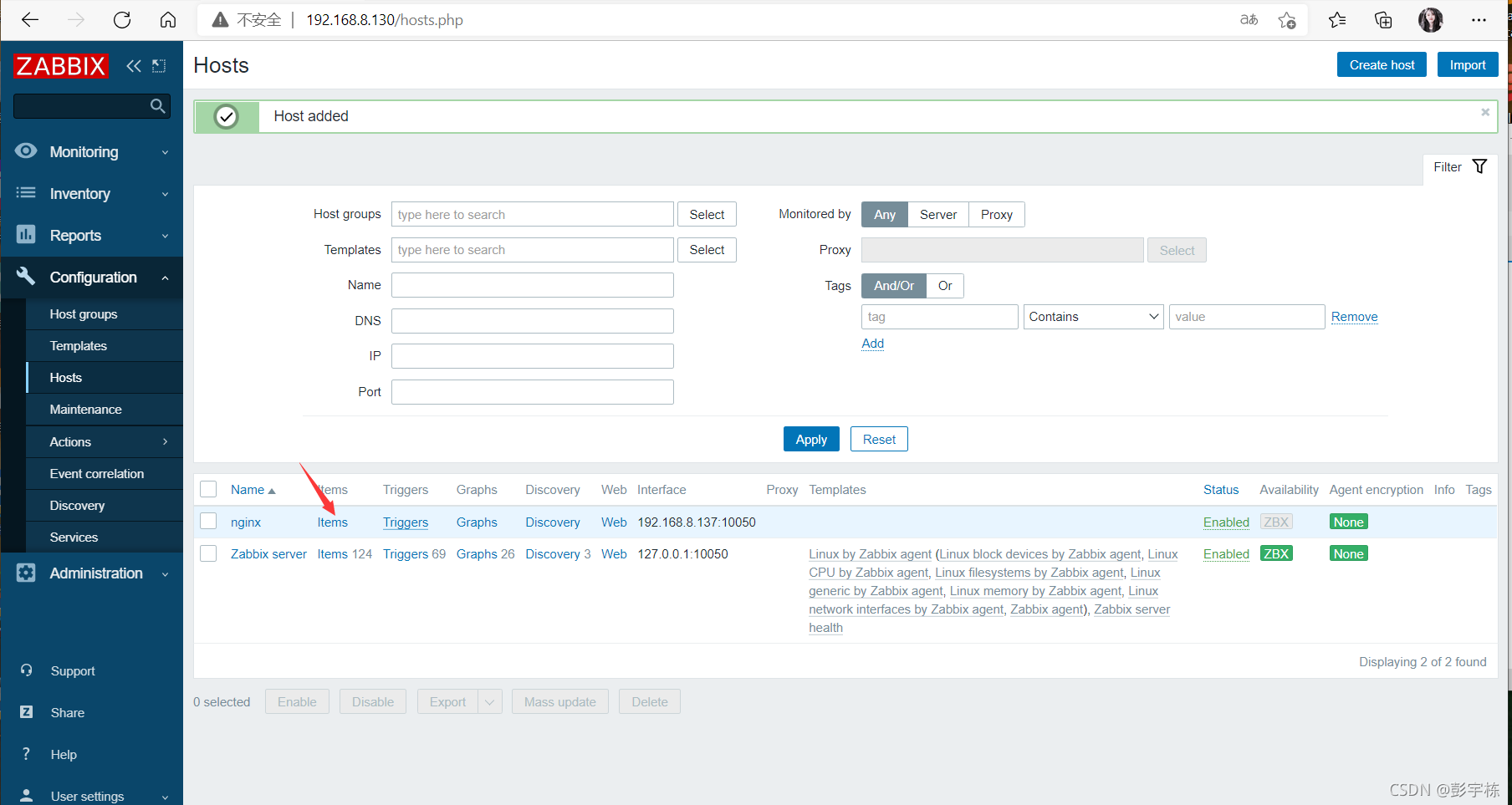Click the ZABBIX logo

pos(60,66)
